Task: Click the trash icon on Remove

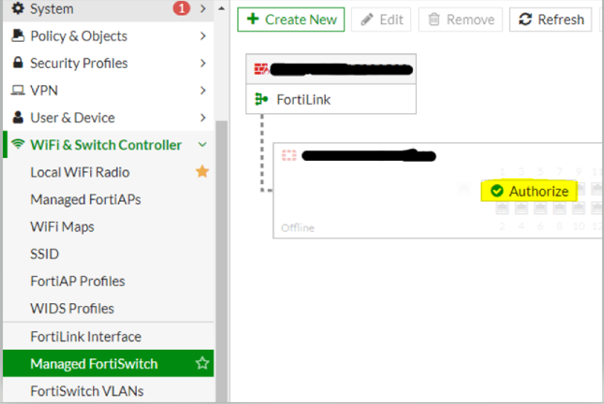Action: coord(434,19)
